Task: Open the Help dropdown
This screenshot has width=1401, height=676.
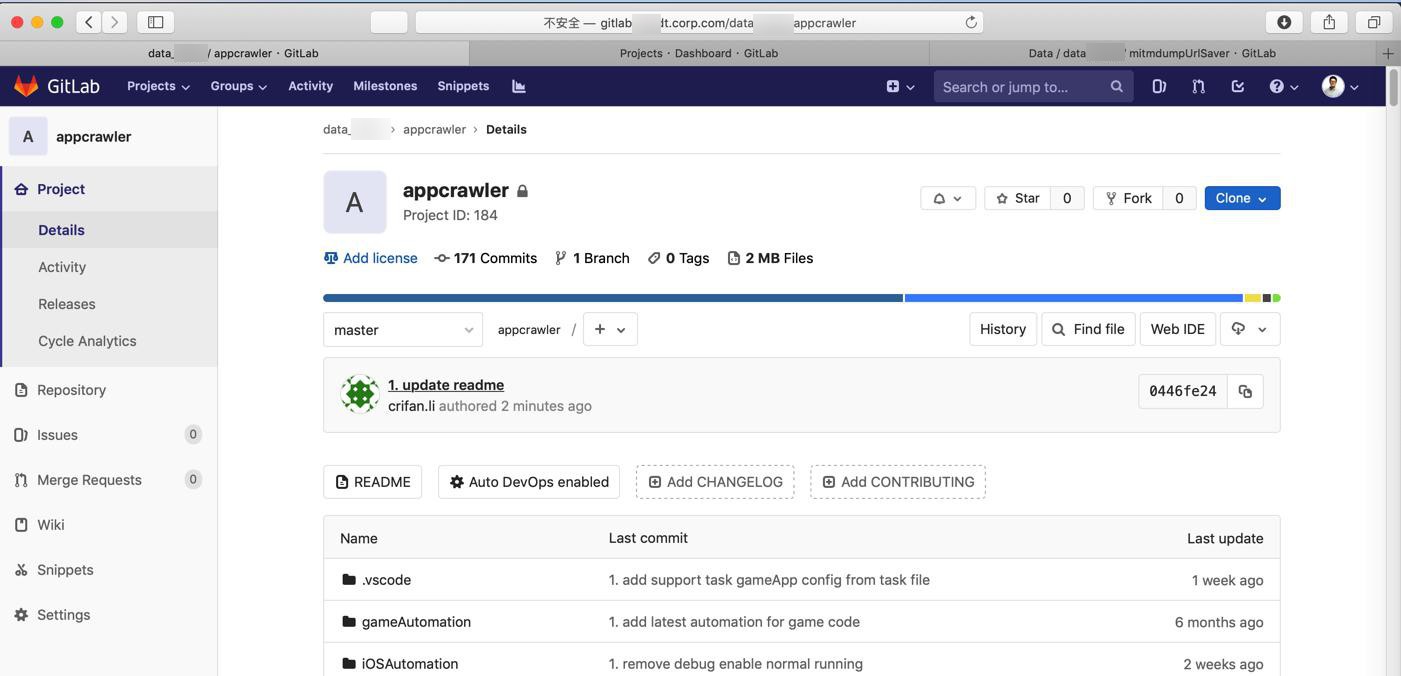Action: pyautogui.click(x=1284, y=86)
